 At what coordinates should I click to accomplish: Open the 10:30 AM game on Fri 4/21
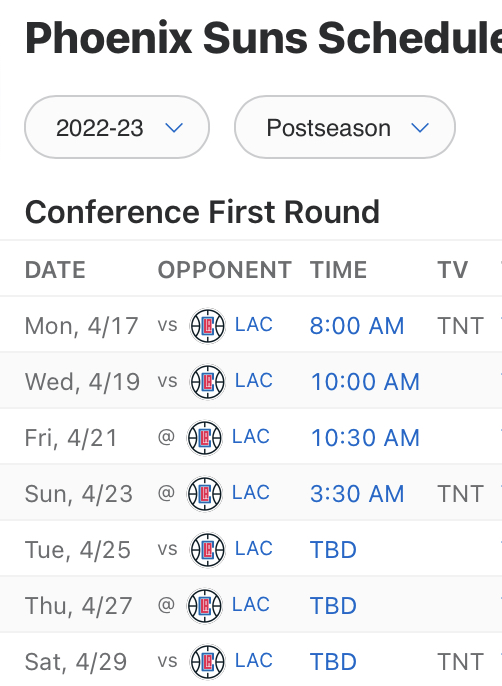tap(365, 438)
